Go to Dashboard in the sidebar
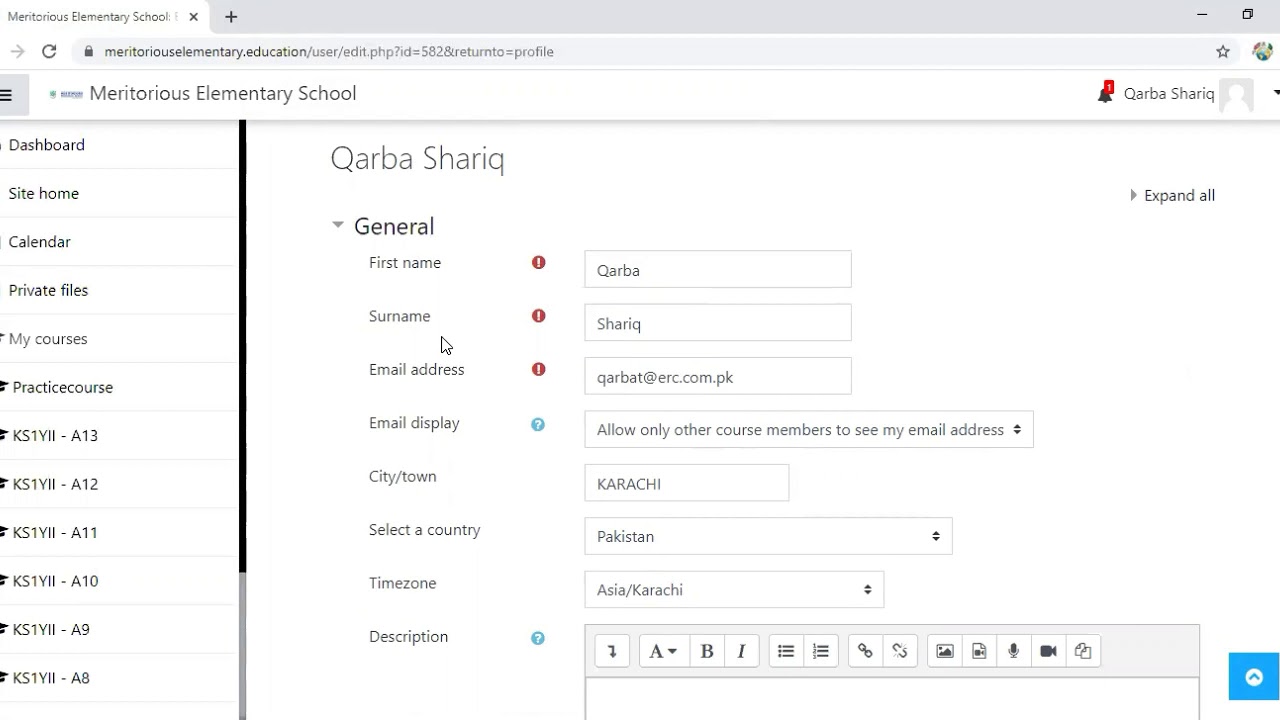The image size is (1280, 720). [46, 145]
